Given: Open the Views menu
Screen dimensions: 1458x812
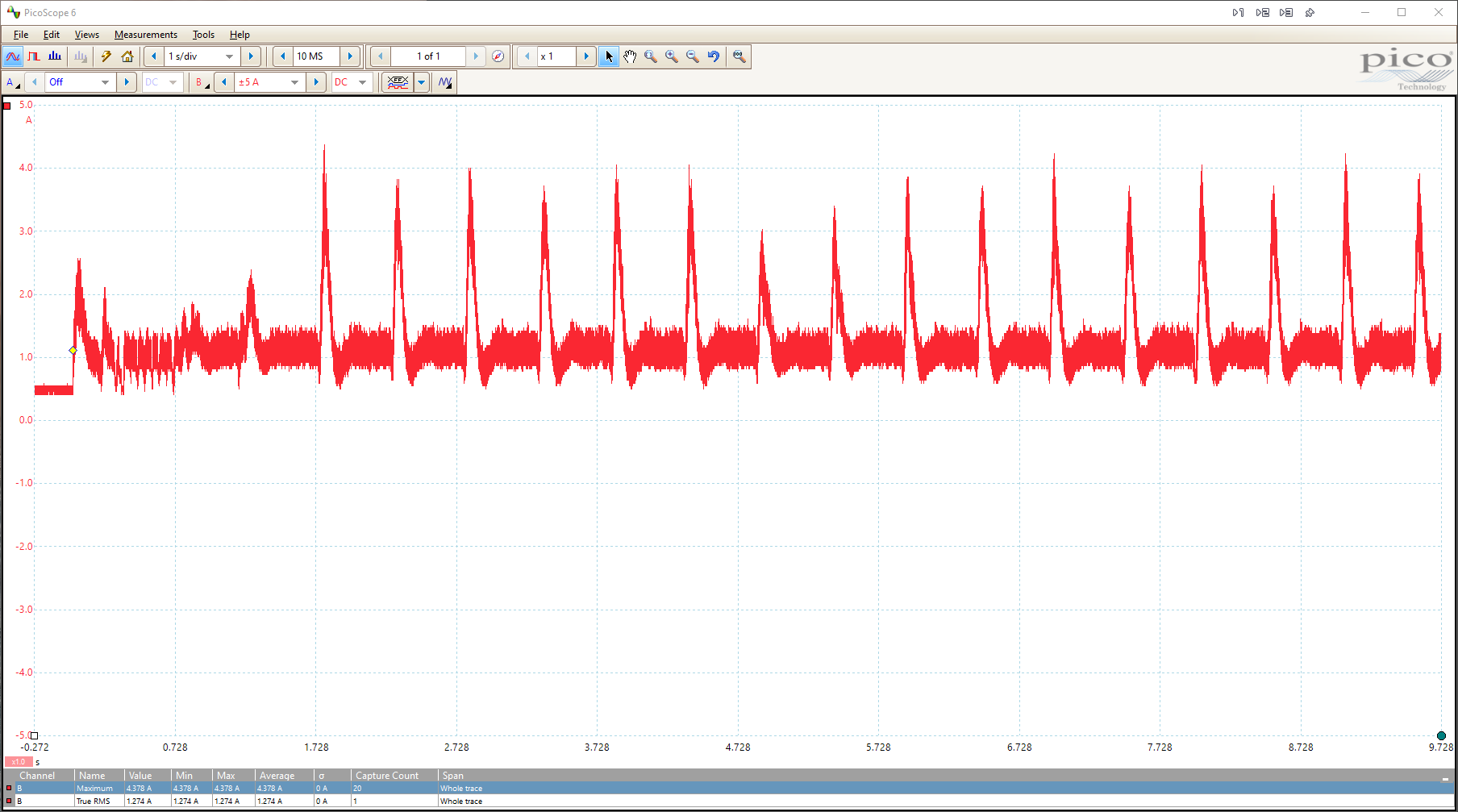Looking at the screenshot, I should 87,35.
